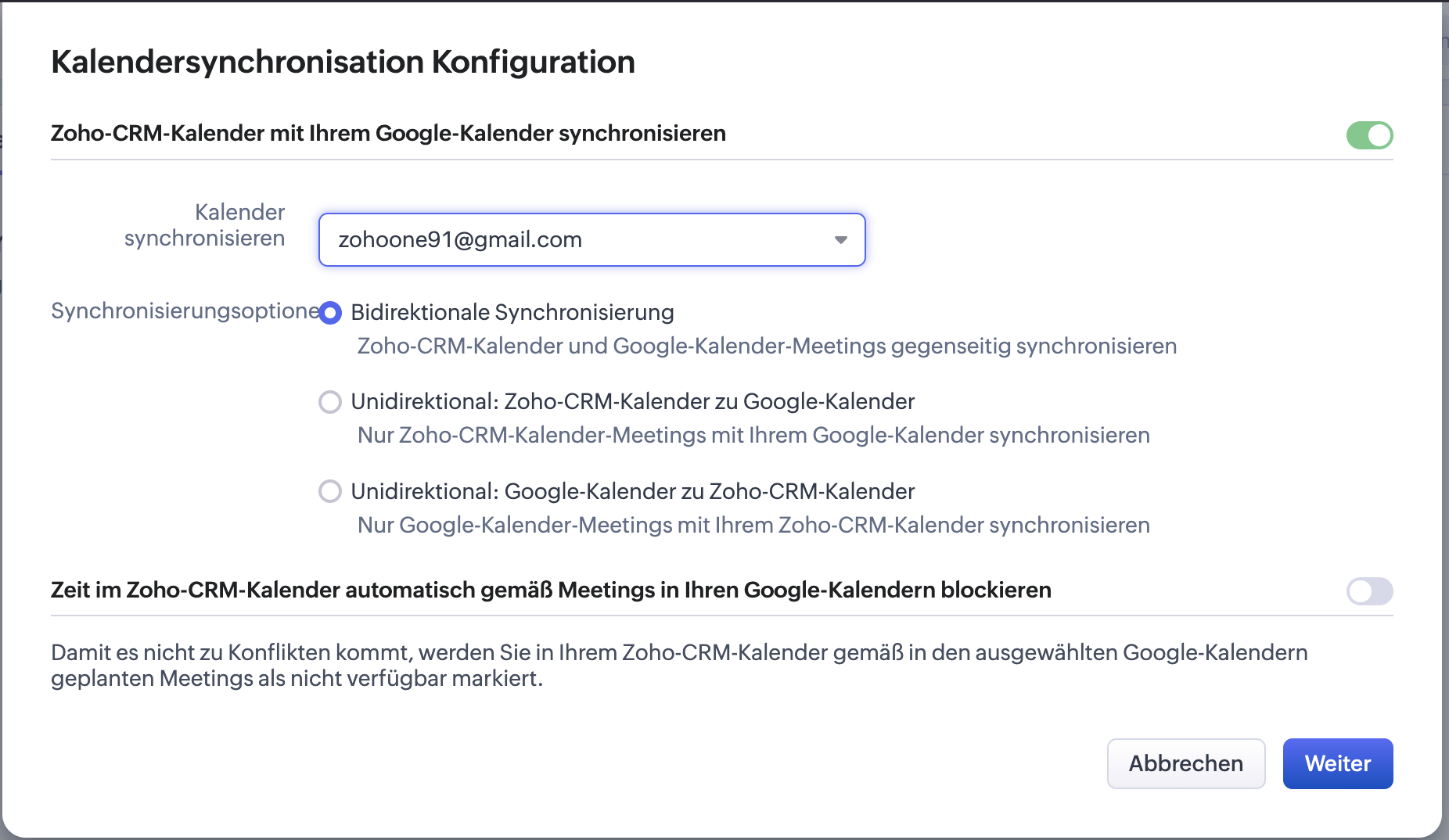Disable the Zoho-CRM to Google calendar sync toggle
The image size is (1449, 840).
tap(1369, 135)
